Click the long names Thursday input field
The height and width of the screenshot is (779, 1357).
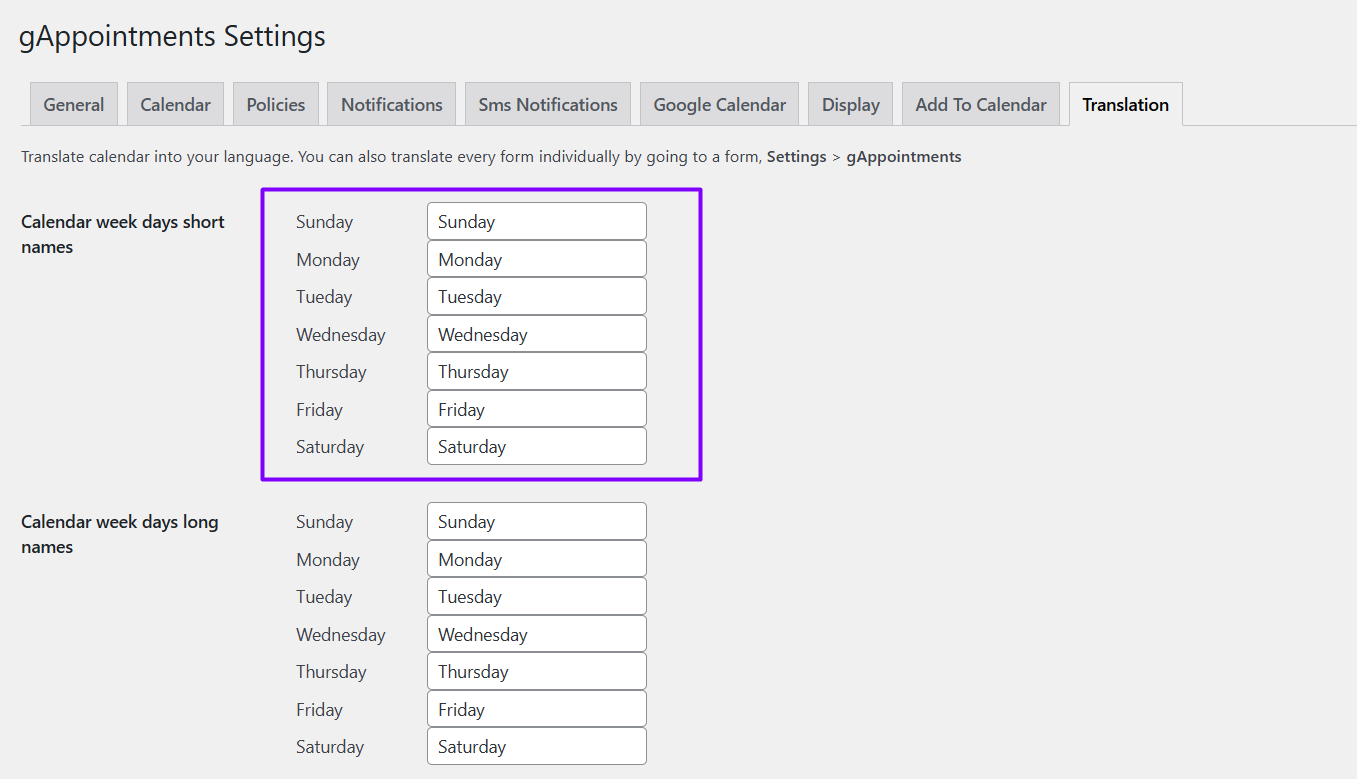[537, 671]
